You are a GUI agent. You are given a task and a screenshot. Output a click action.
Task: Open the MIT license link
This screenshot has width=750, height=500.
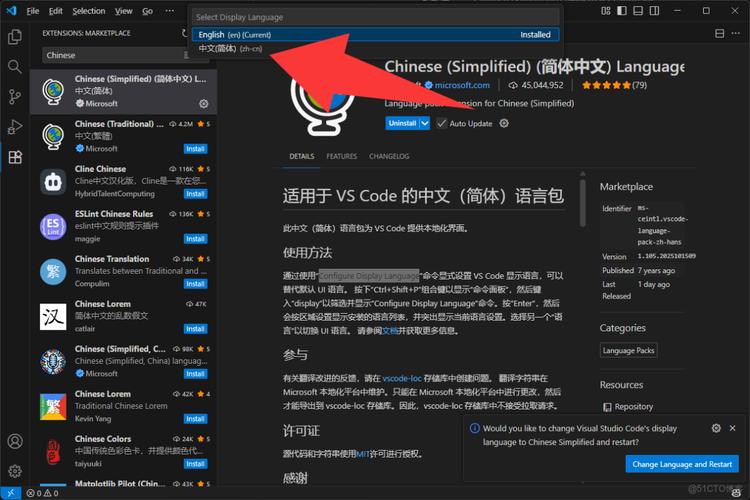click(x=363, y=454)
